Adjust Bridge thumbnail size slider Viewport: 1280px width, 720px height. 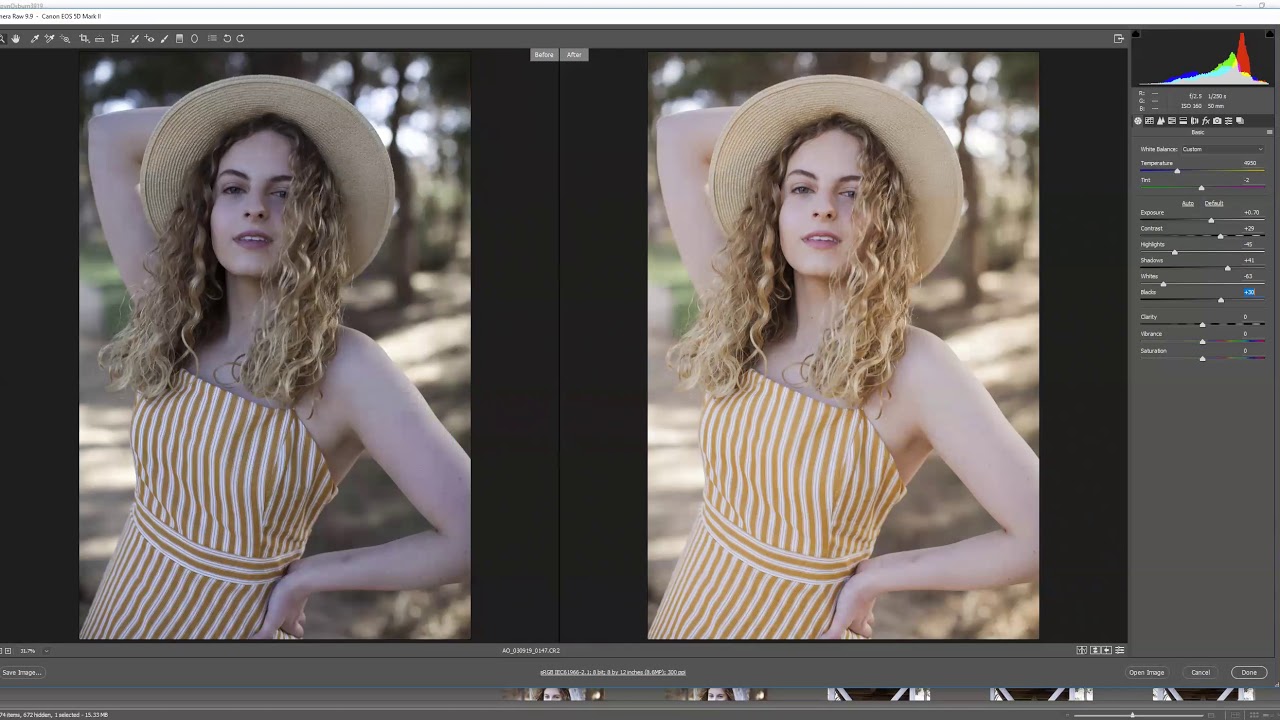[1132, 715]
